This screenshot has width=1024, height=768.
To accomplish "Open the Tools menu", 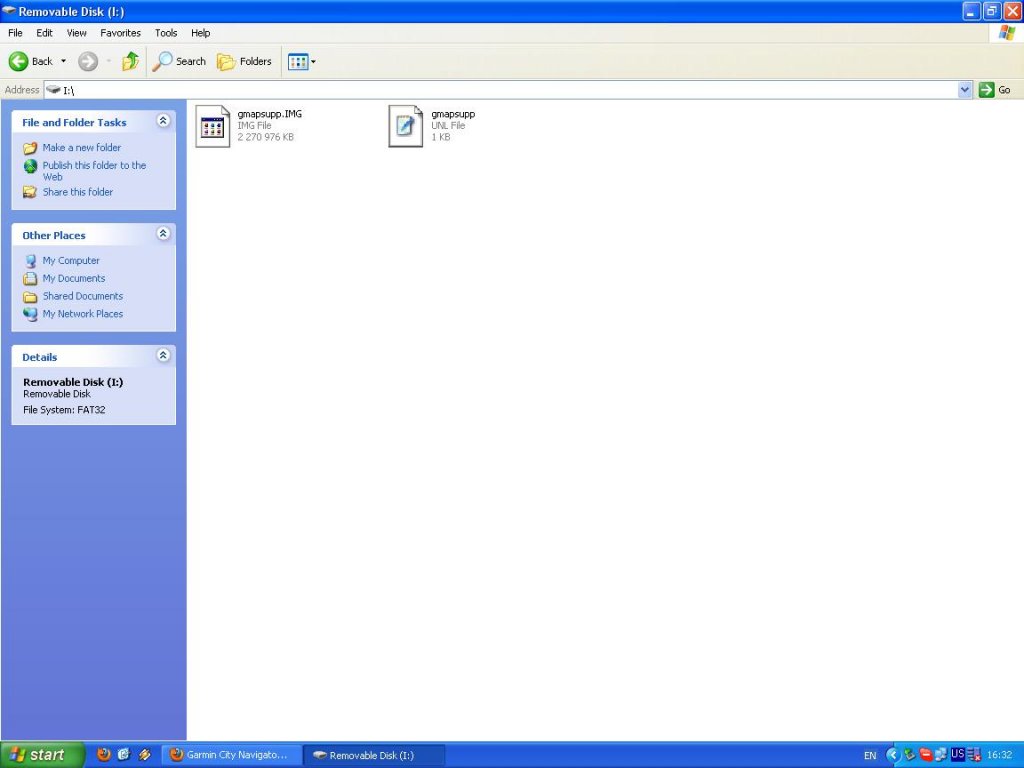I will (166, 33).
